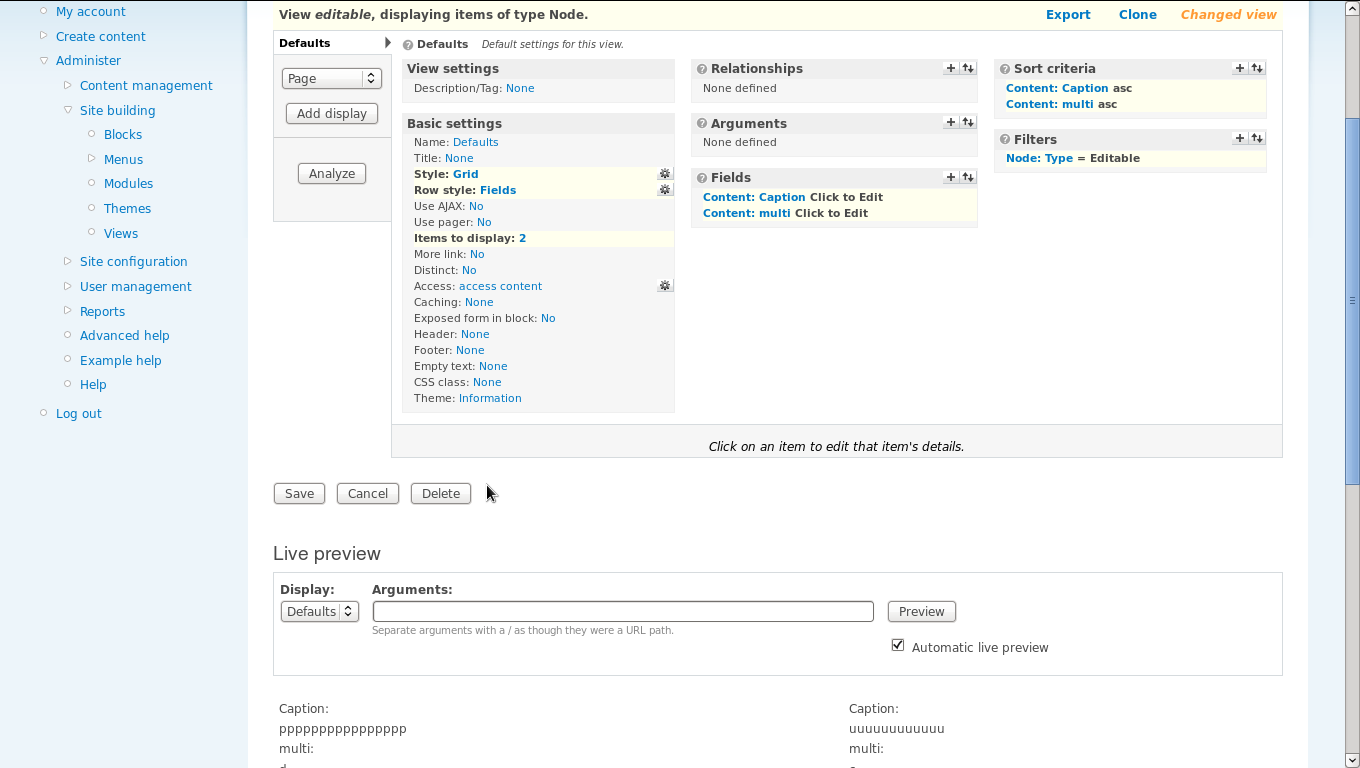
Task: Rearrange the Filters using arrows icon
Action: coord(1257,138)
